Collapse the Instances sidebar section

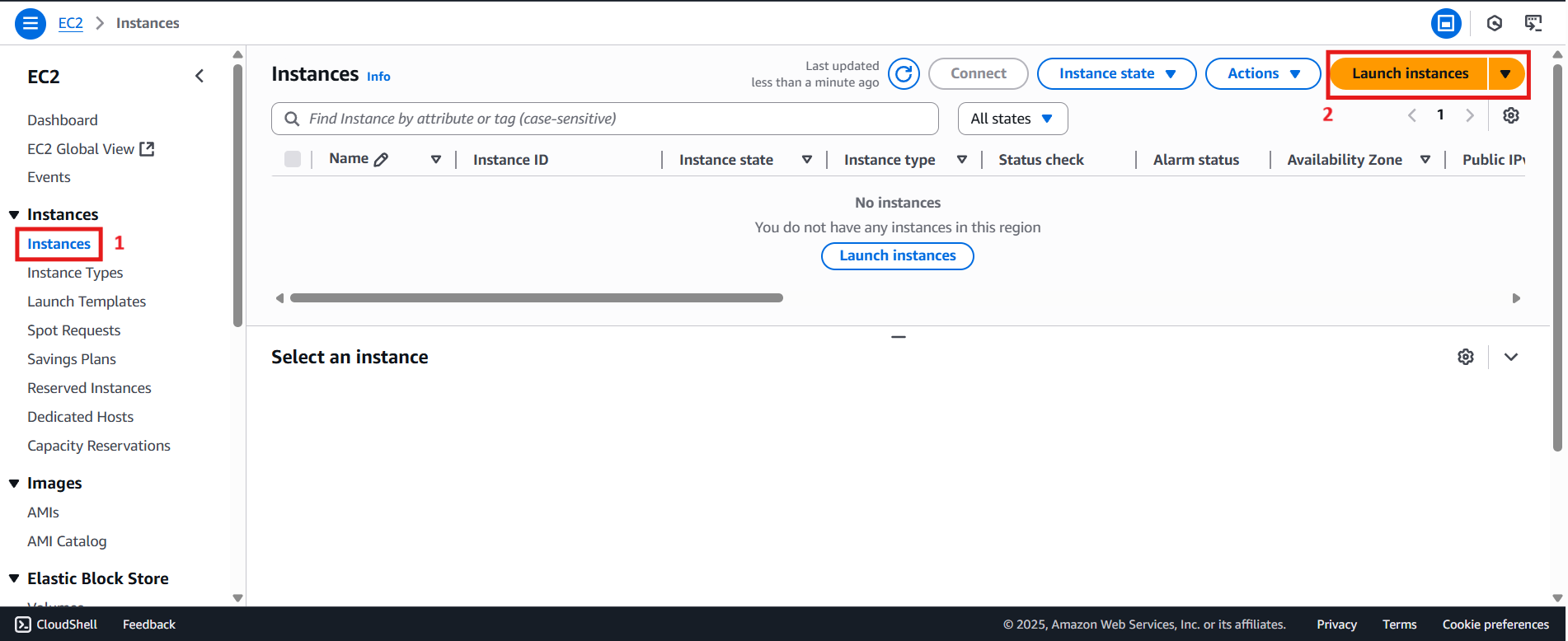click(x=14, y=215)
